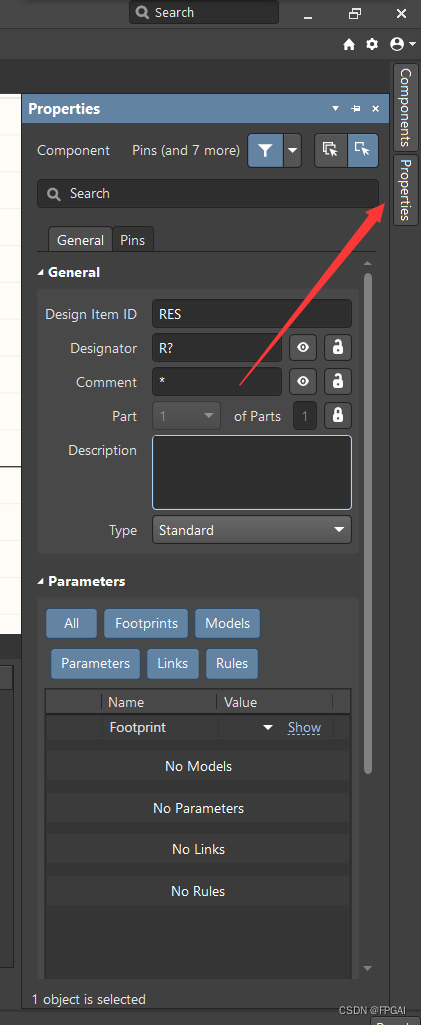Open the home page icon

click(x=349, y=44)
